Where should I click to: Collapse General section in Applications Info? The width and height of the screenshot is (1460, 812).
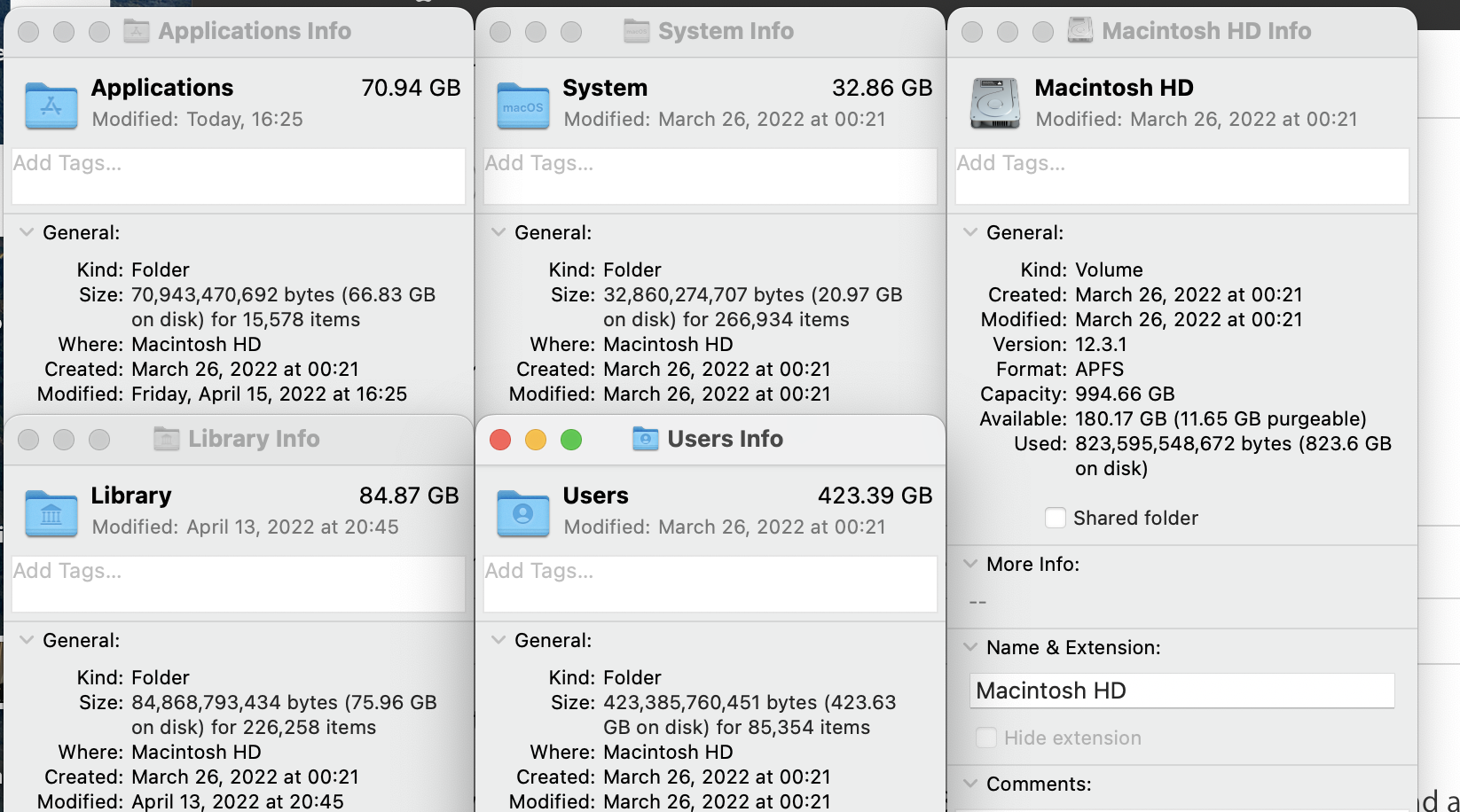click(27, 232)
